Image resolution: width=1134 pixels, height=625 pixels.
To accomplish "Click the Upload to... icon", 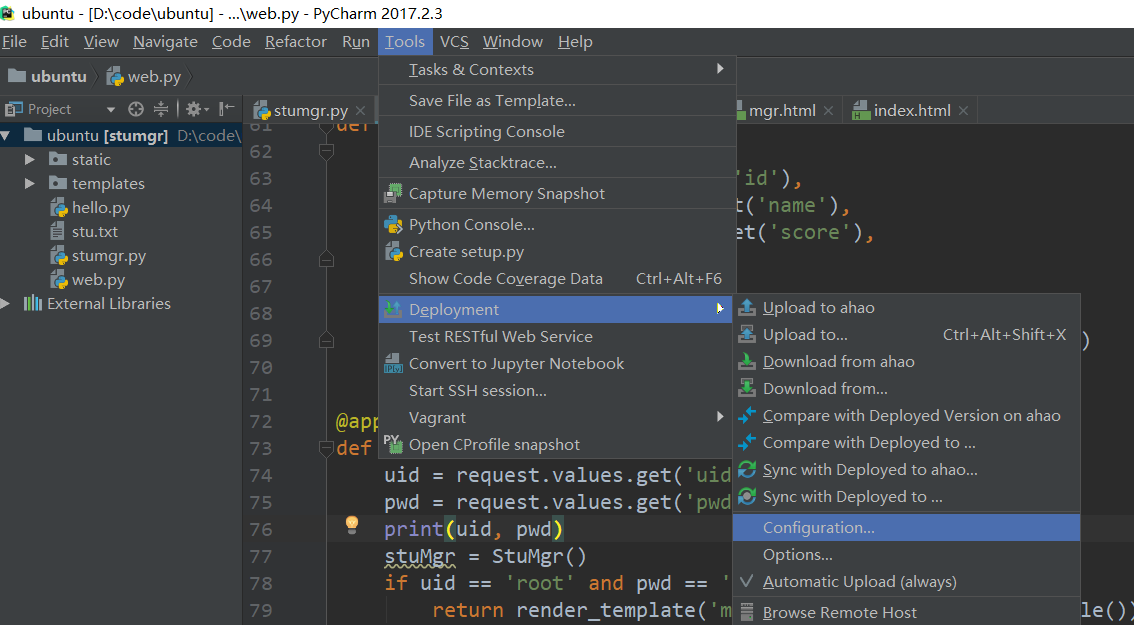I will point(747,335).
